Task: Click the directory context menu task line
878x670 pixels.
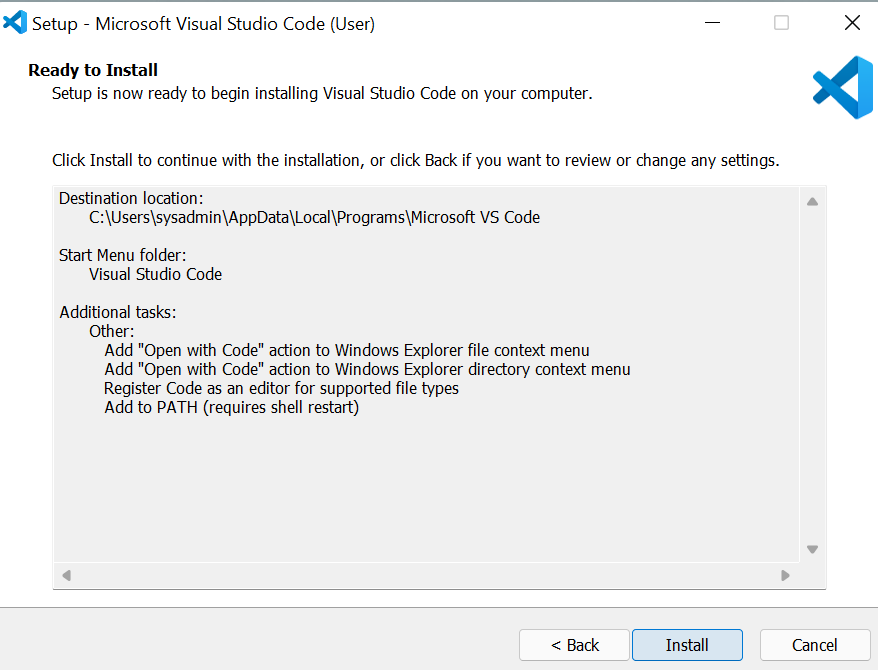Action: tap(367, 369)
